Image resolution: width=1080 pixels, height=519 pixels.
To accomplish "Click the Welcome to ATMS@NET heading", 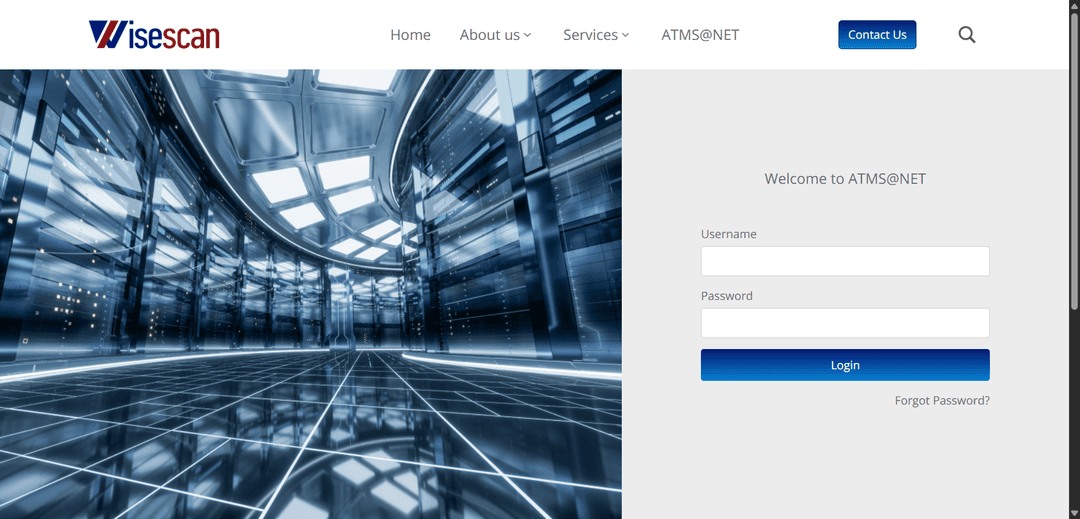I will pos(845,179).
